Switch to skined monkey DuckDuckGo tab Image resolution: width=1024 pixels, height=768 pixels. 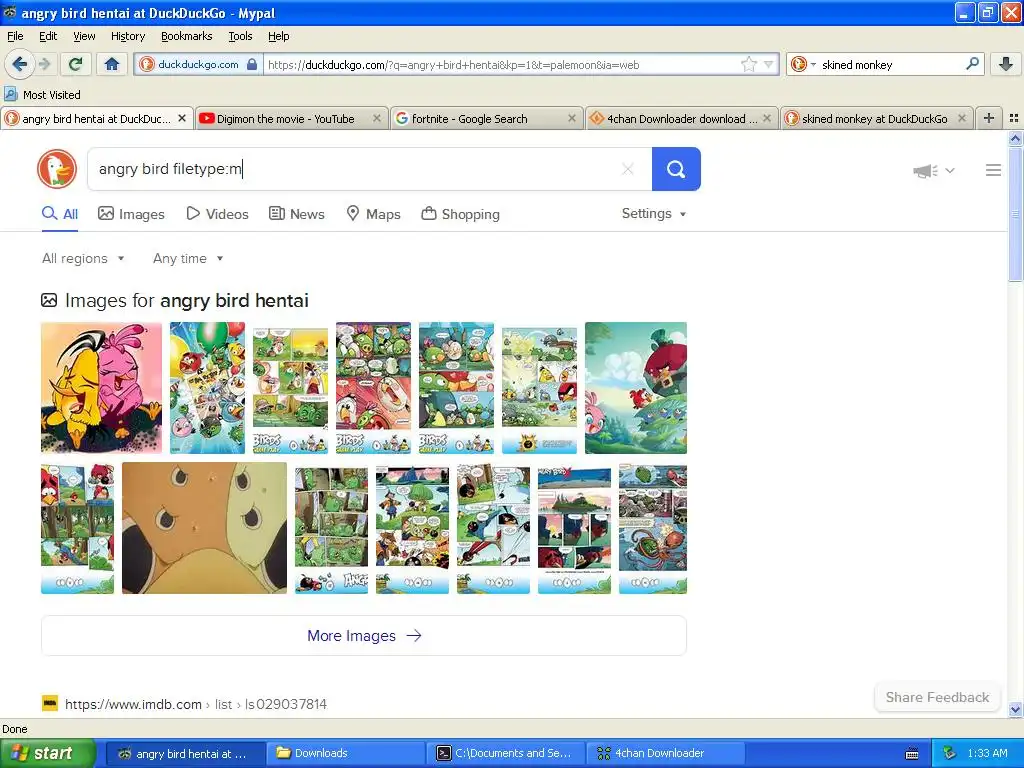tap(874, 119)
